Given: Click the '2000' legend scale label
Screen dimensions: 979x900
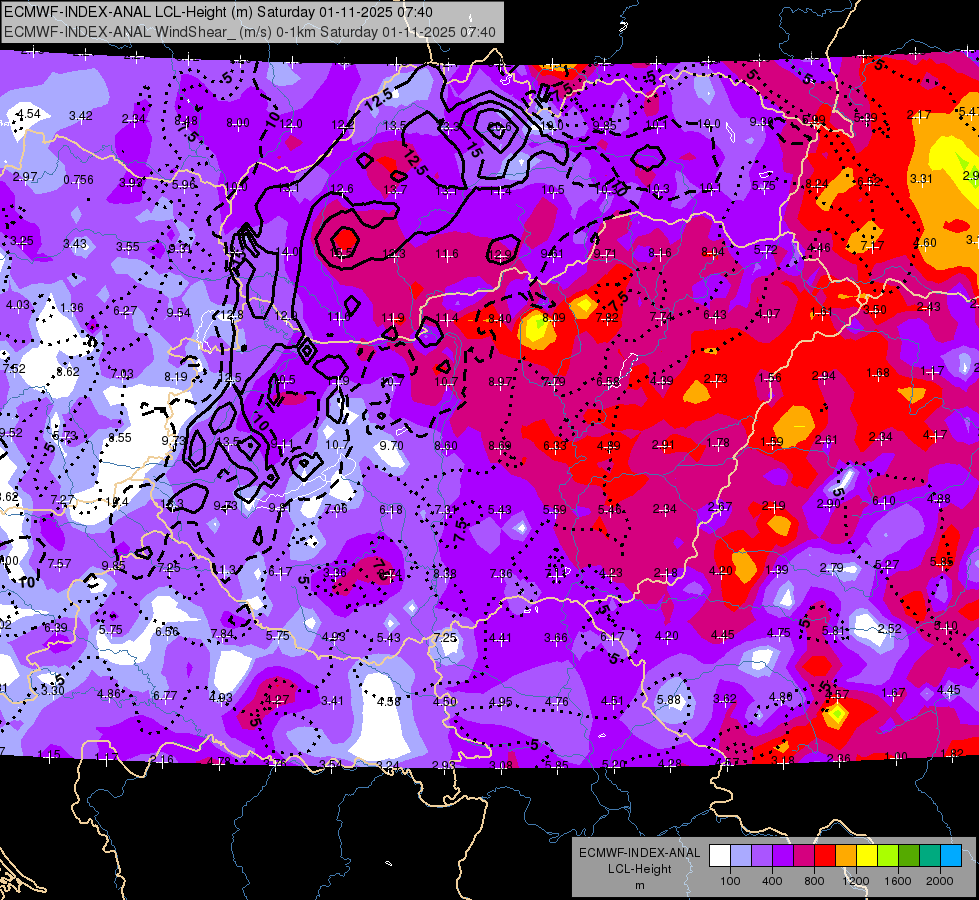Looking at the screenshot, I should coord(940,881).
